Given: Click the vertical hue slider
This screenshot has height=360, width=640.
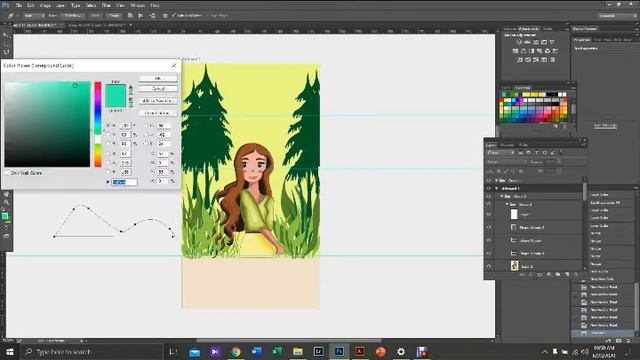Looking at the screenshot, I should click(x=98, y=124).
